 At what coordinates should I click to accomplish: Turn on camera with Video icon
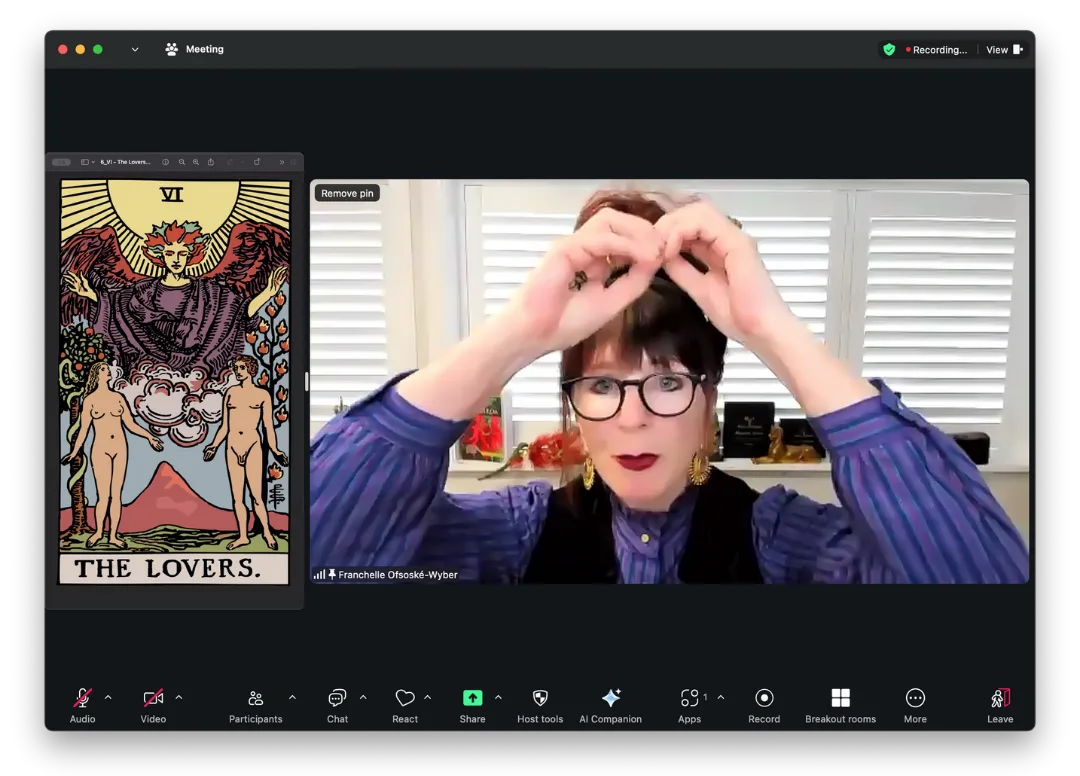click(153, 698)
